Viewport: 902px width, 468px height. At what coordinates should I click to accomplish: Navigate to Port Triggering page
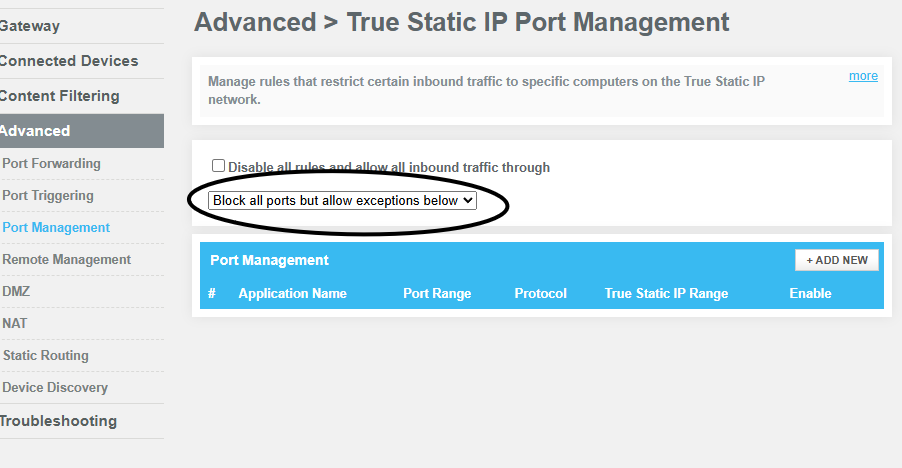click(48, 195)
